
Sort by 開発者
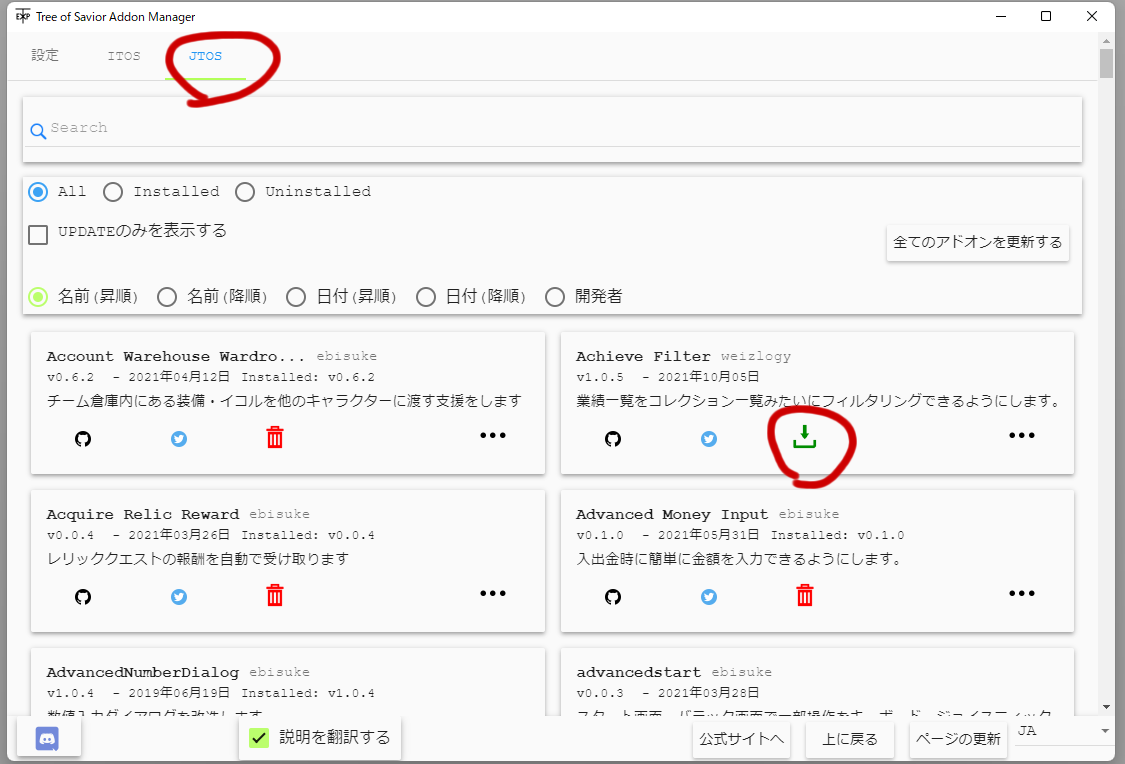click(x=555, y=296)
